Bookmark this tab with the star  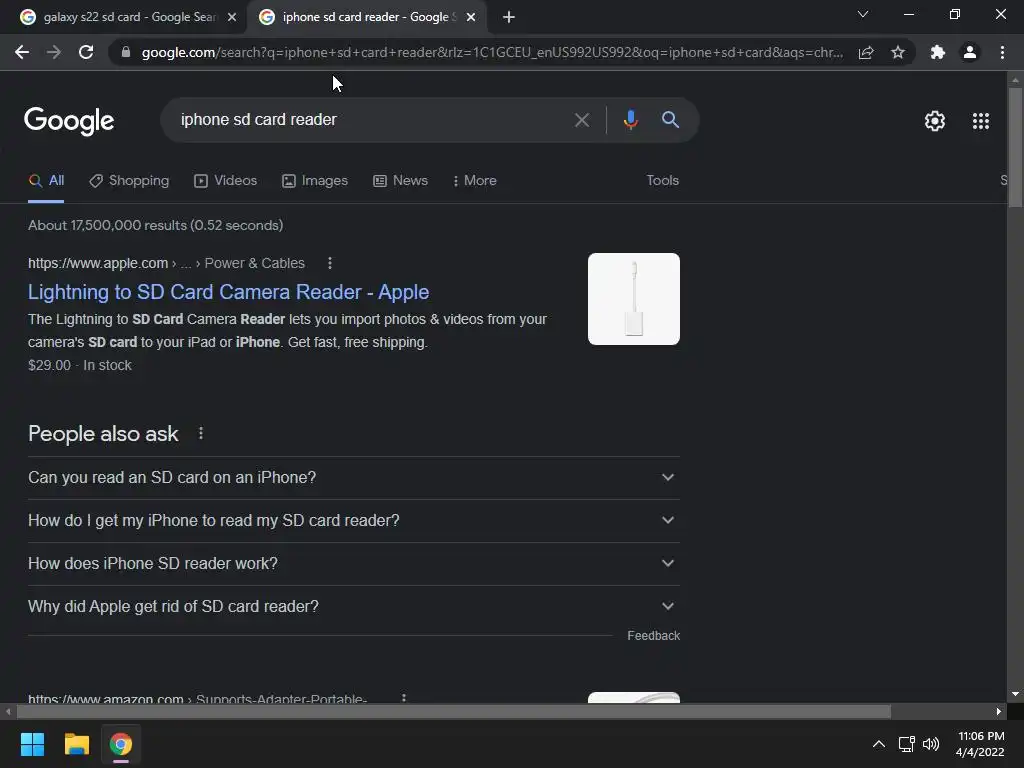pos(898,52)
